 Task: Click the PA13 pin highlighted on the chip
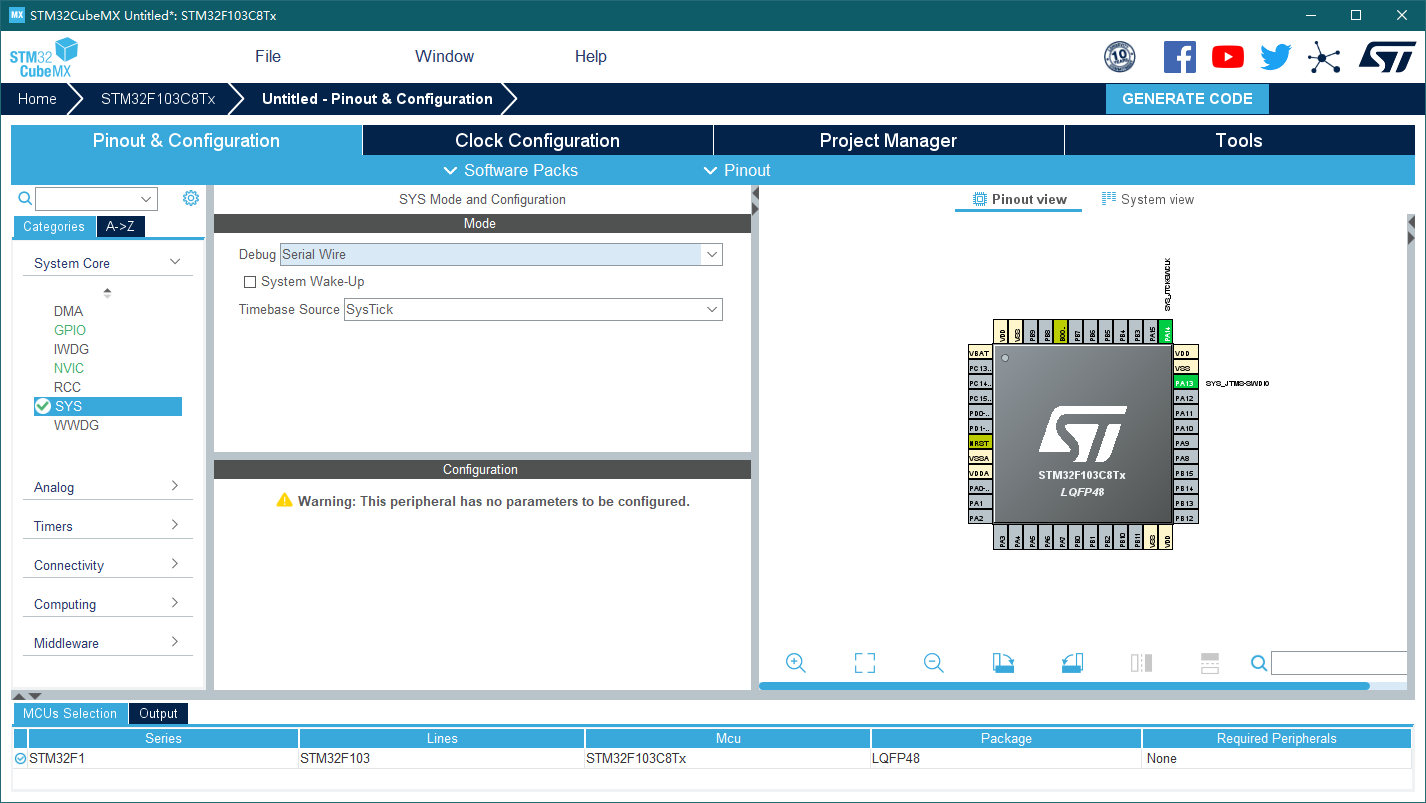coord(1185,382)
